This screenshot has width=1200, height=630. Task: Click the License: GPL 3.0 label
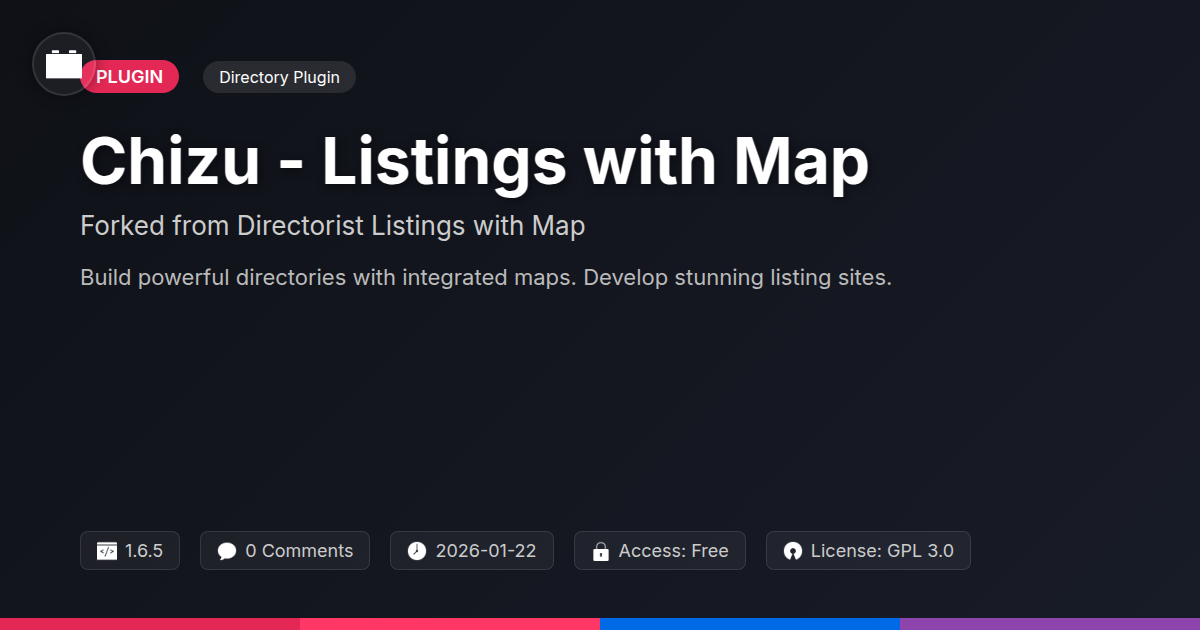882,551
